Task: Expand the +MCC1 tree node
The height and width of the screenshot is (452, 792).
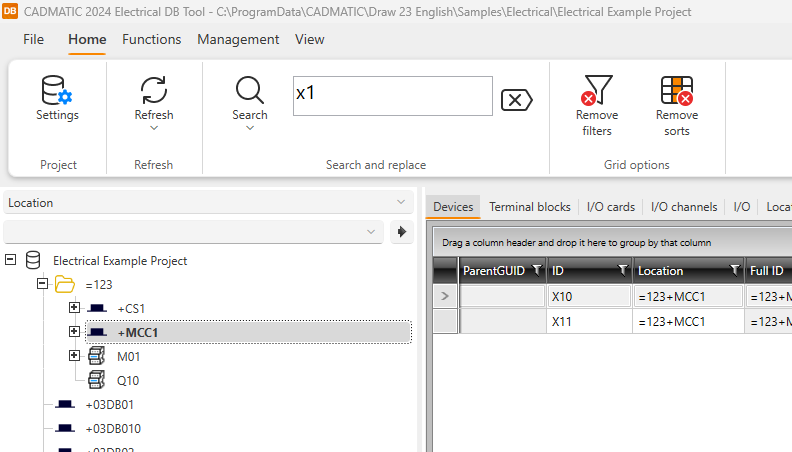Action: [74, 331]
